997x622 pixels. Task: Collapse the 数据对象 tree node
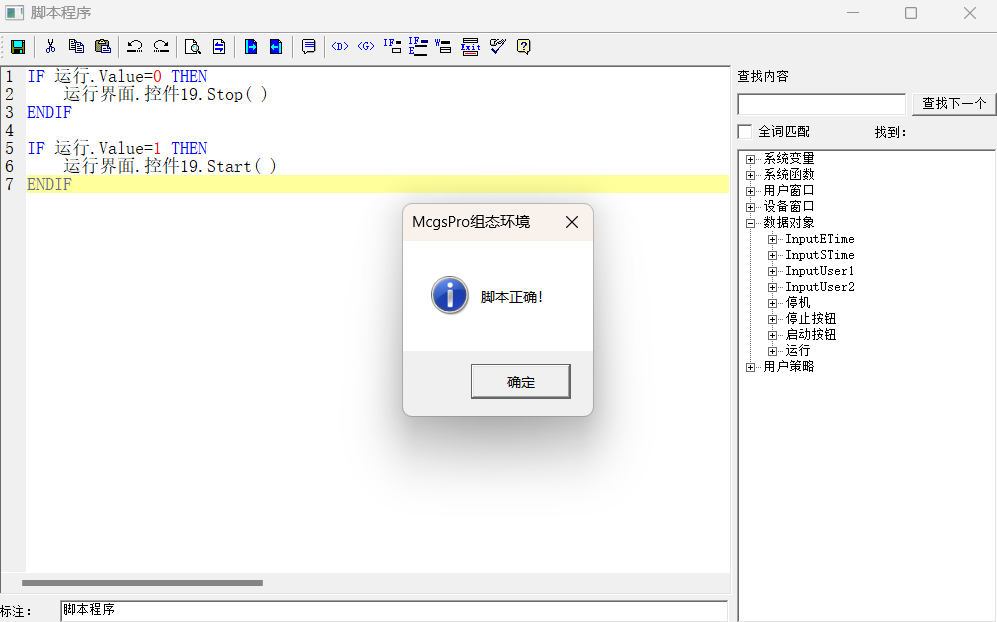tap(751, 223)
